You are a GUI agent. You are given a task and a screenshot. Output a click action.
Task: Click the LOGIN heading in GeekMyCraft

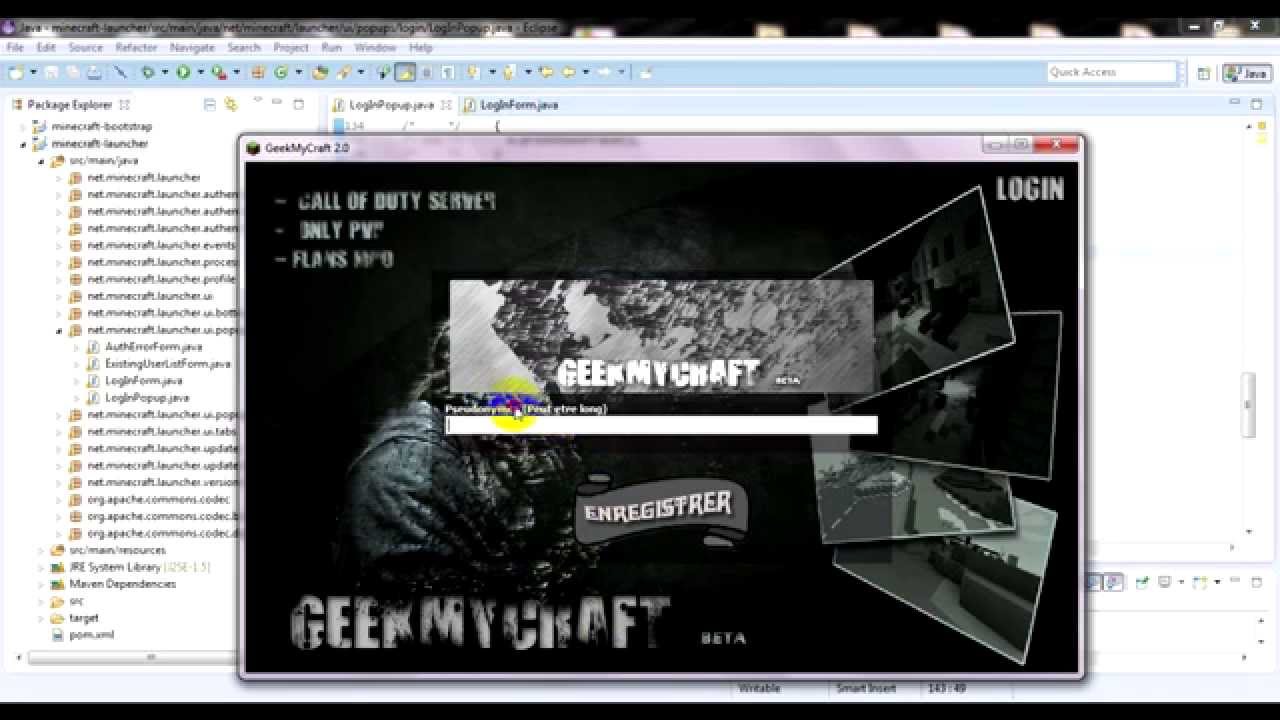click(1029, 189)
